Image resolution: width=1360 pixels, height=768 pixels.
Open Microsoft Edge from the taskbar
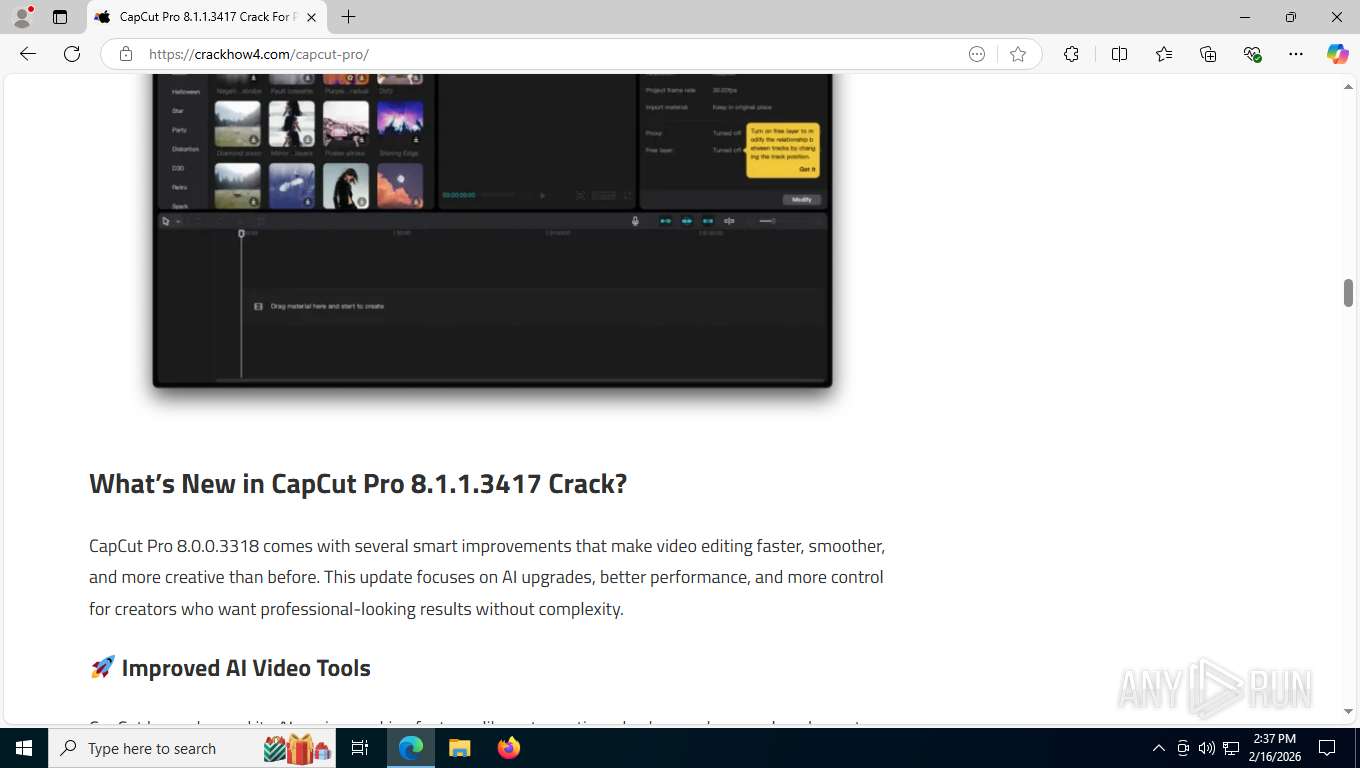[x=411, y=748]
